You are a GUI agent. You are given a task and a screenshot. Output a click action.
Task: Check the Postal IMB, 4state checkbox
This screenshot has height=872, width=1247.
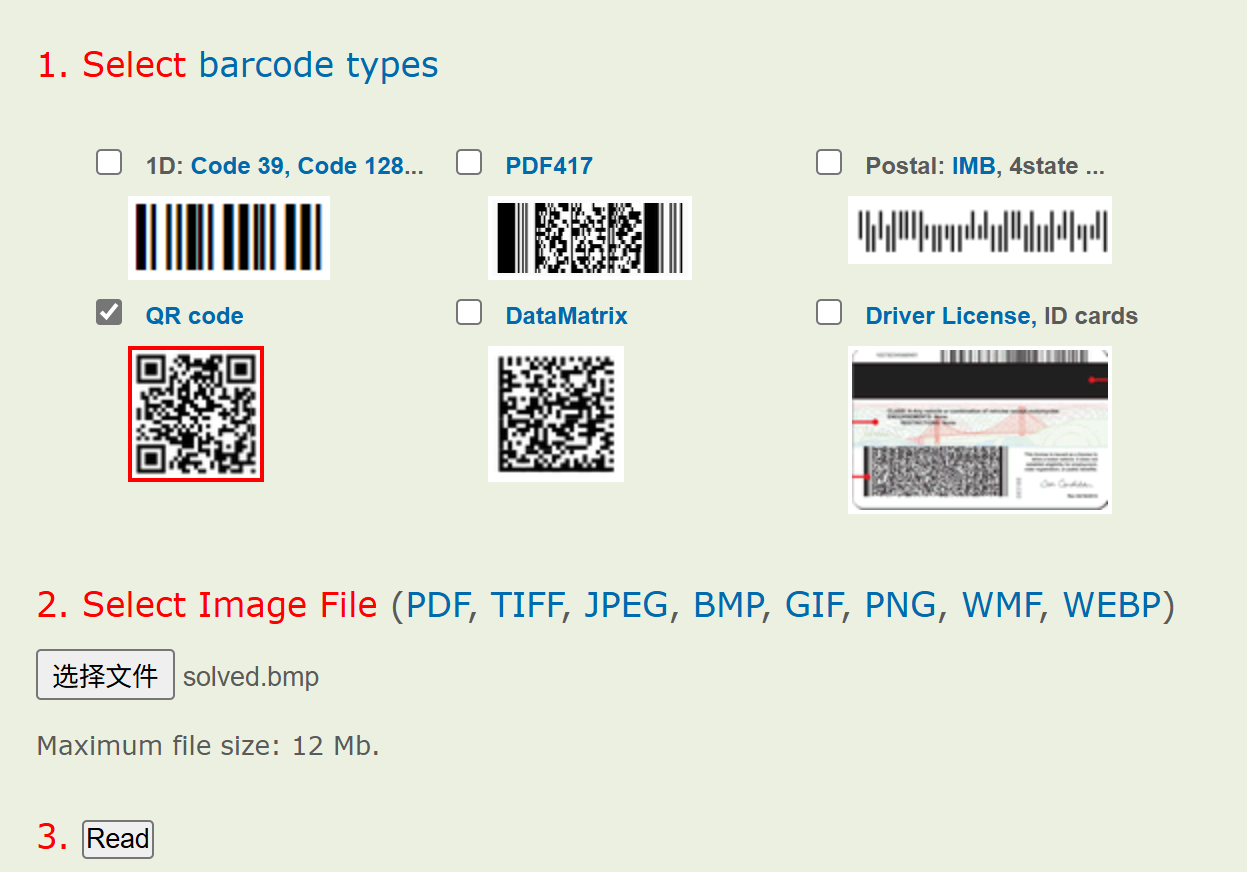(829, 162)
